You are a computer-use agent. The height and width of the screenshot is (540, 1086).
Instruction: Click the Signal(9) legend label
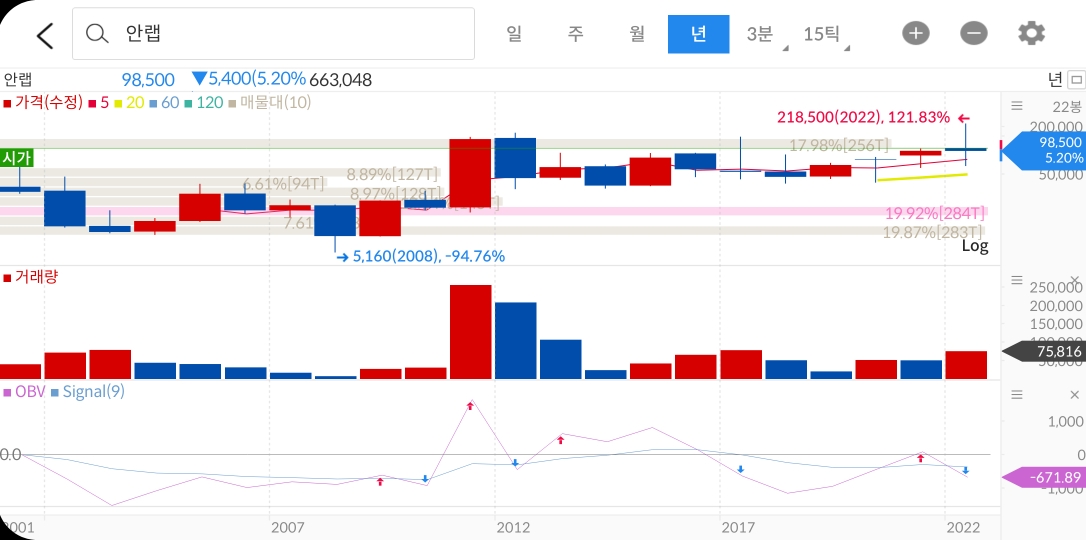tap(88, 392)
